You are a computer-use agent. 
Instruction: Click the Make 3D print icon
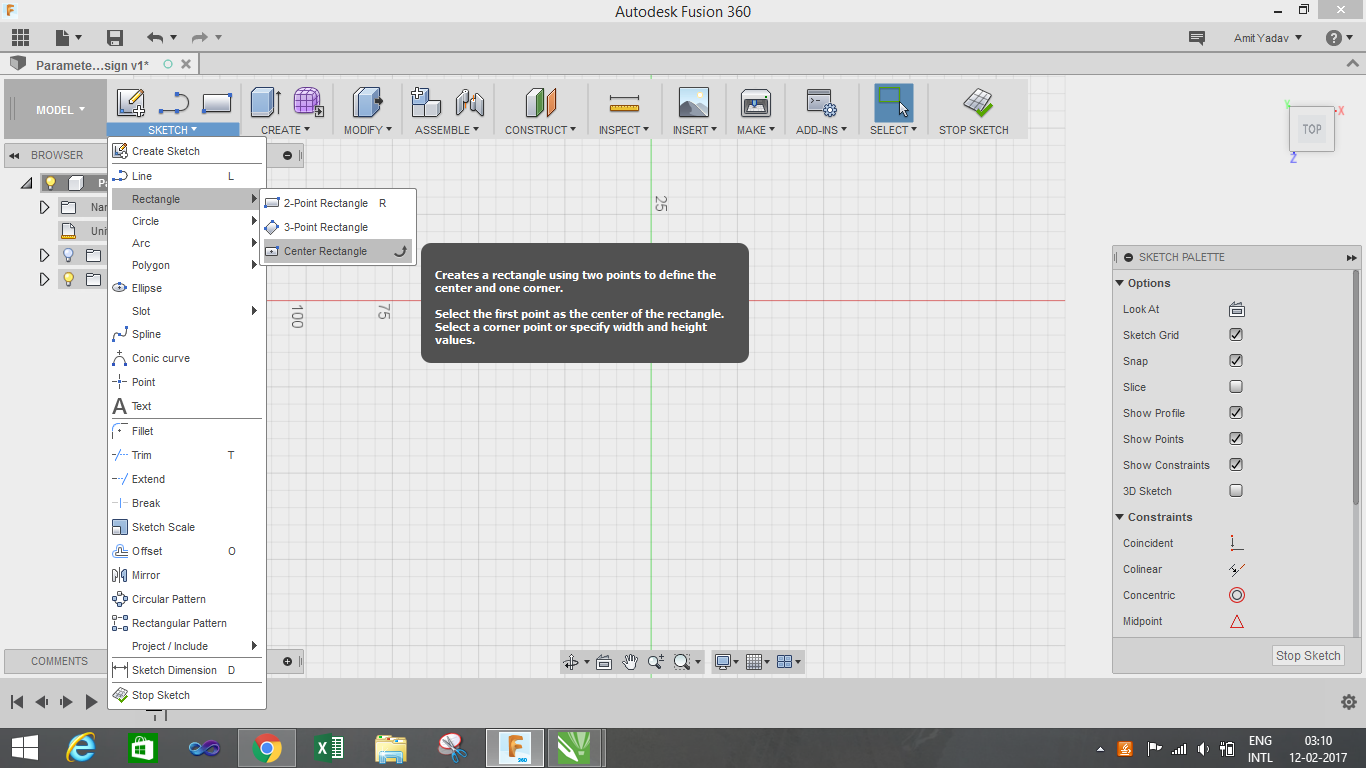point(755,103)
